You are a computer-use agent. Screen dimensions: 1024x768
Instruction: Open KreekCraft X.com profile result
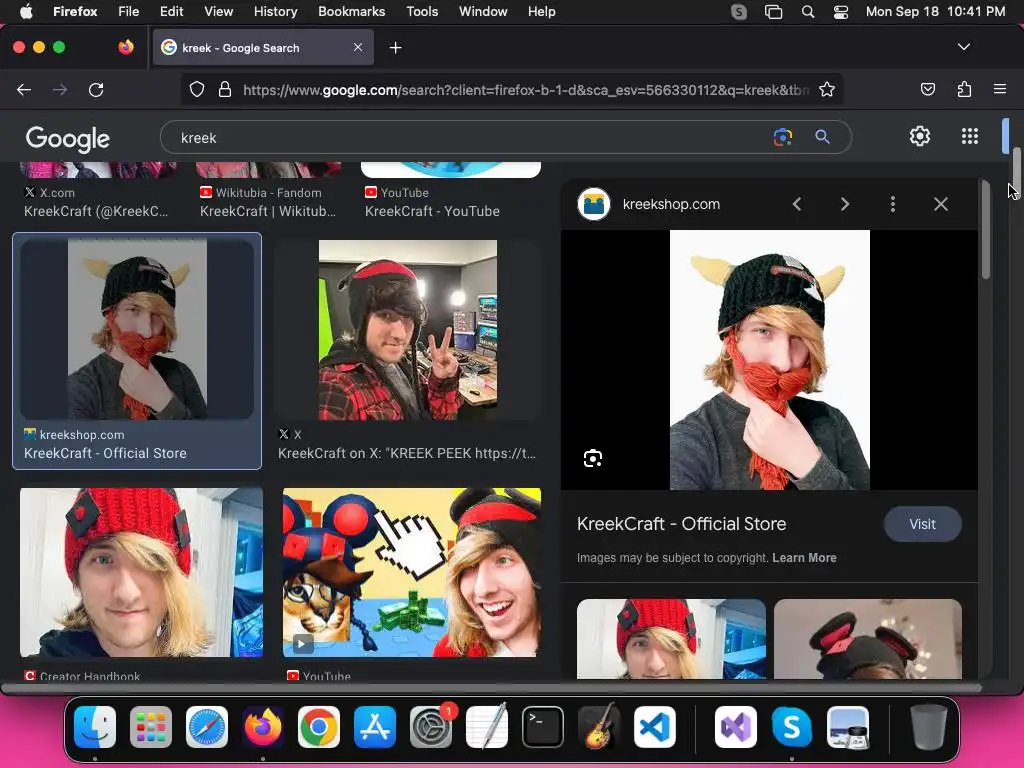96,211
